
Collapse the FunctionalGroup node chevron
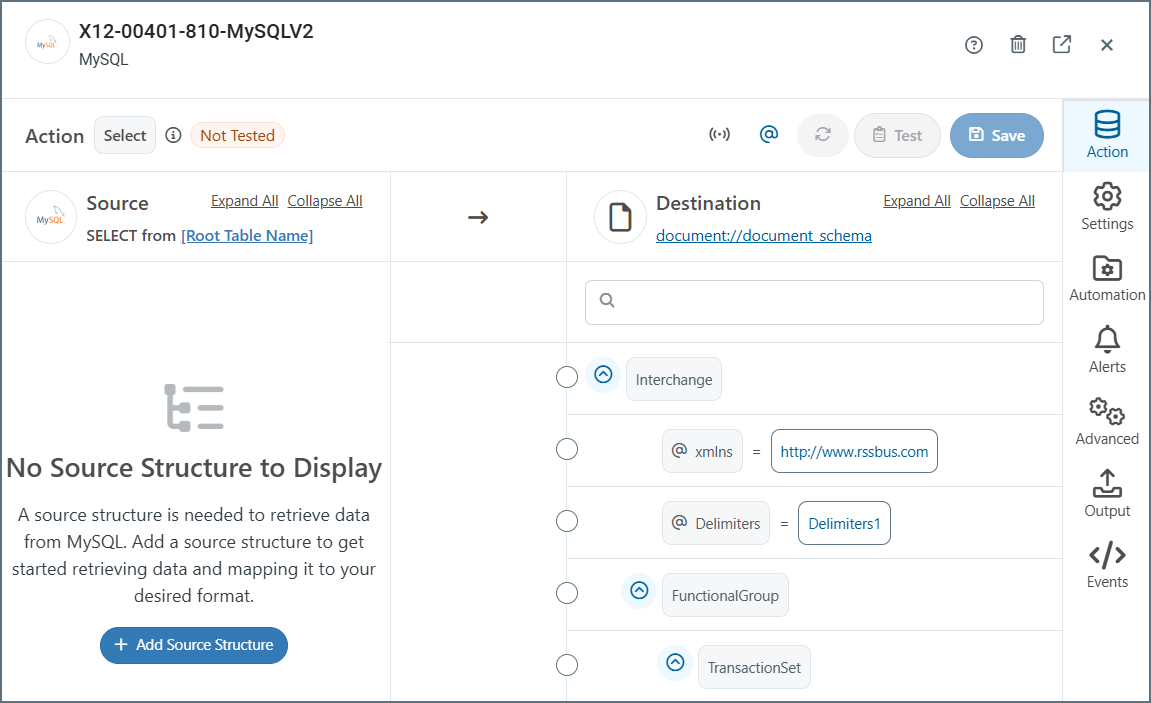[639, 590]
